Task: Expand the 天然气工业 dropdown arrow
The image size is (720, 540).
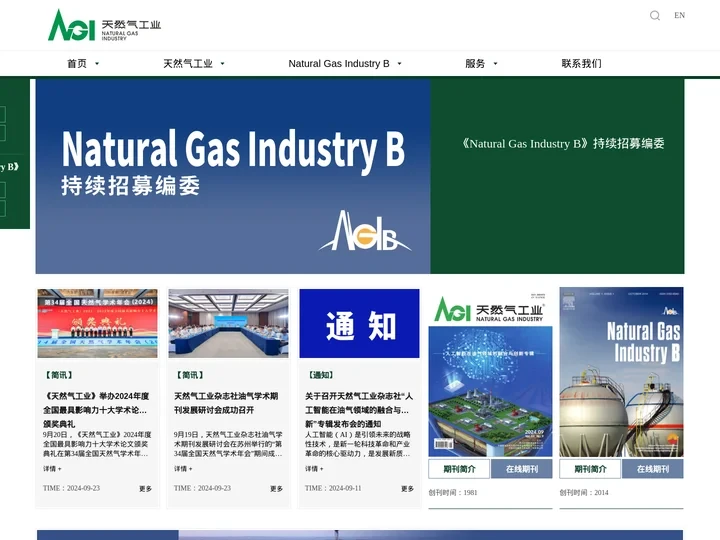Action: pos(223,64)
